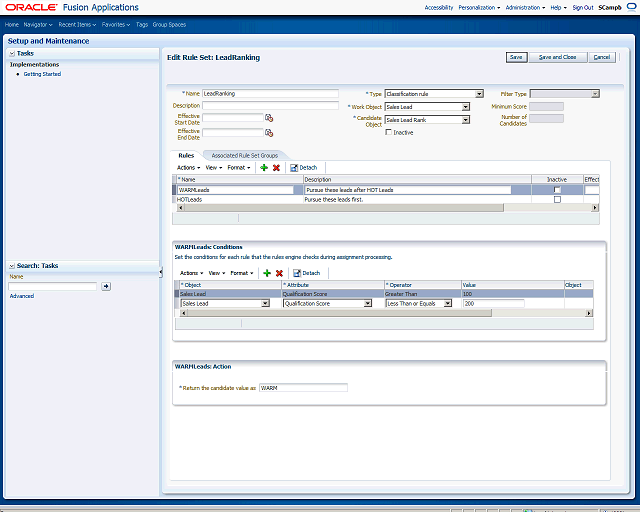Click the chat bubble icon at top right
The width and height of the screenshot is (640, 512).
click(x=631, y=7)
